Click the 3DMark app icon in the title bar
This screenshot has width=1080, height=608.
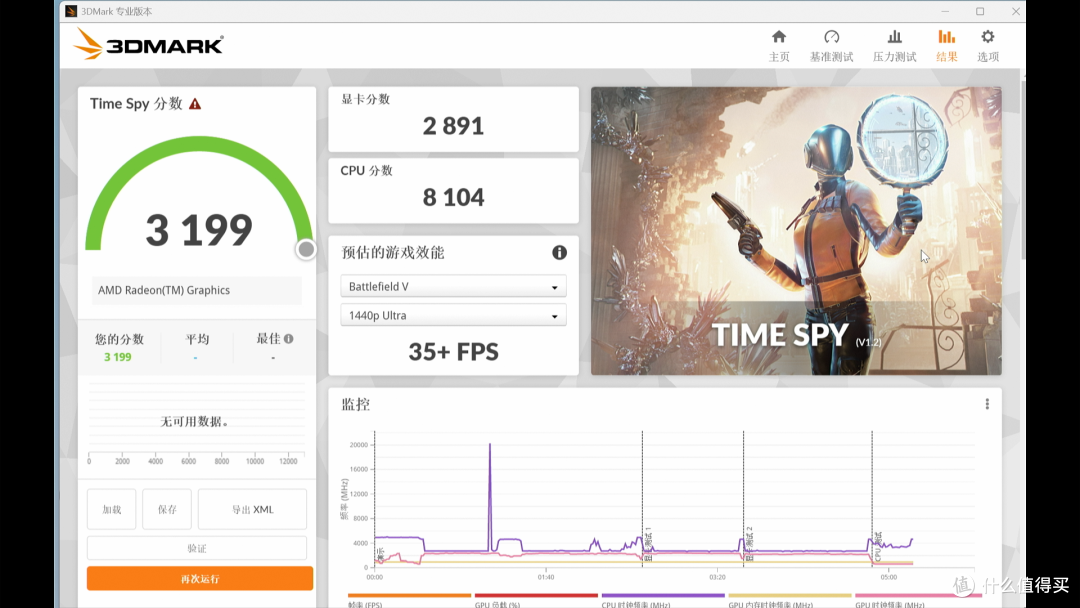tap(71, 11)
